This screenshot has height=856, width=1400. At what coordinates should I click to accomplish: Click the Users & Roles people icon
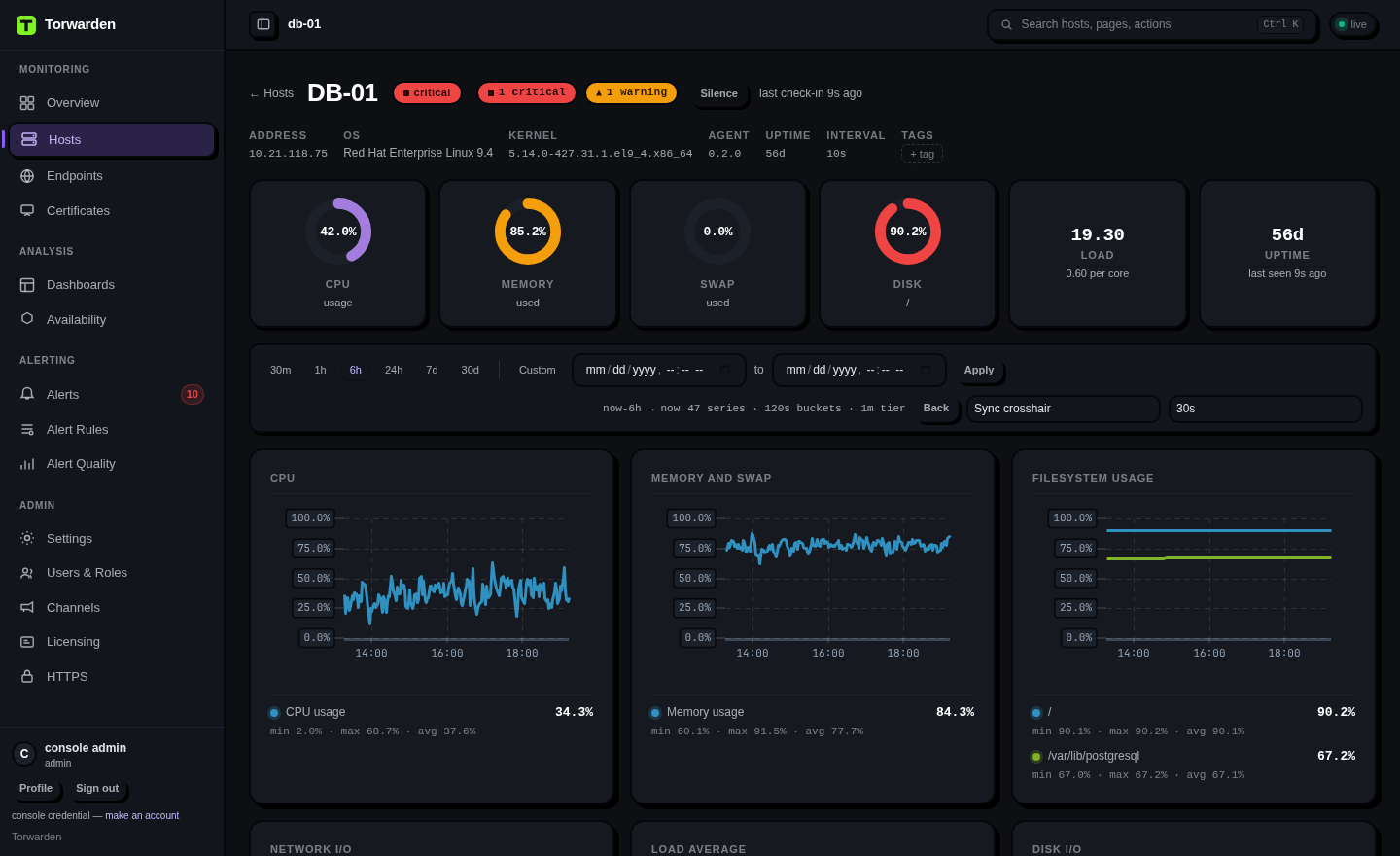tap(27, 573)
